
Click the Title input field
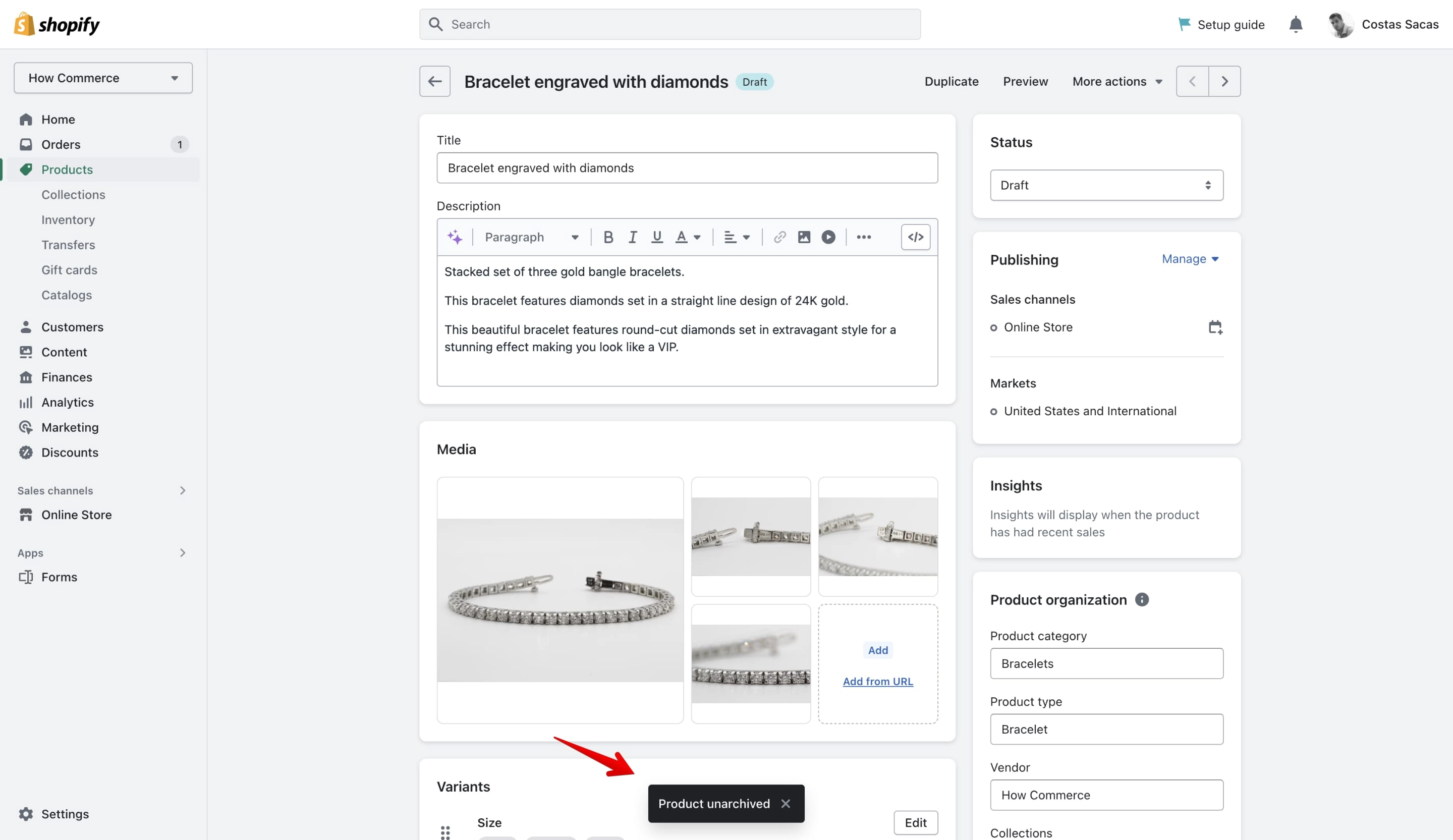(687, 168)
